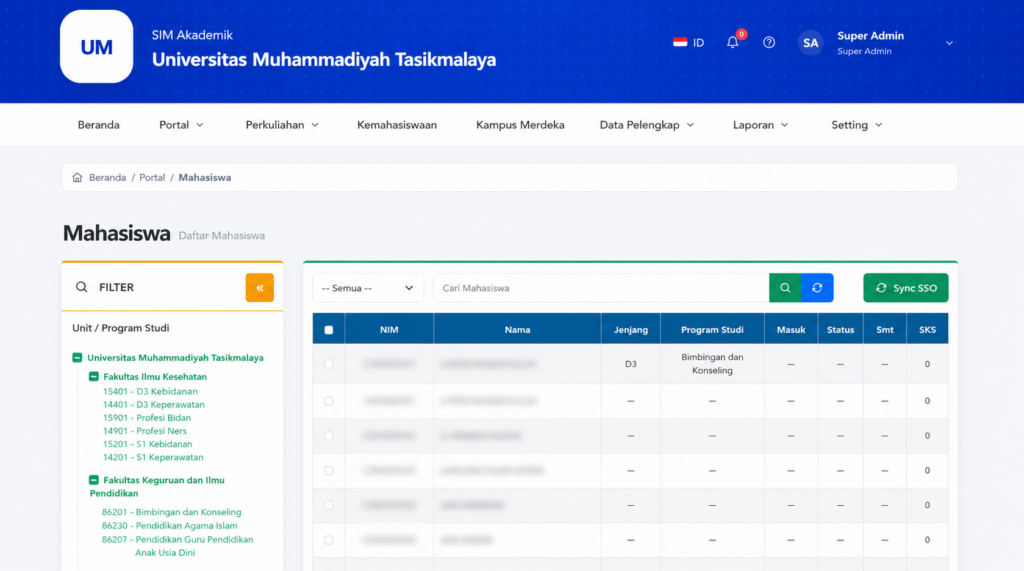Image resolution: width=1024 pixels, height=571 pixels.
Task: Select 86230 - Pendidikan Agama Islam
Action: coord(169,525)
